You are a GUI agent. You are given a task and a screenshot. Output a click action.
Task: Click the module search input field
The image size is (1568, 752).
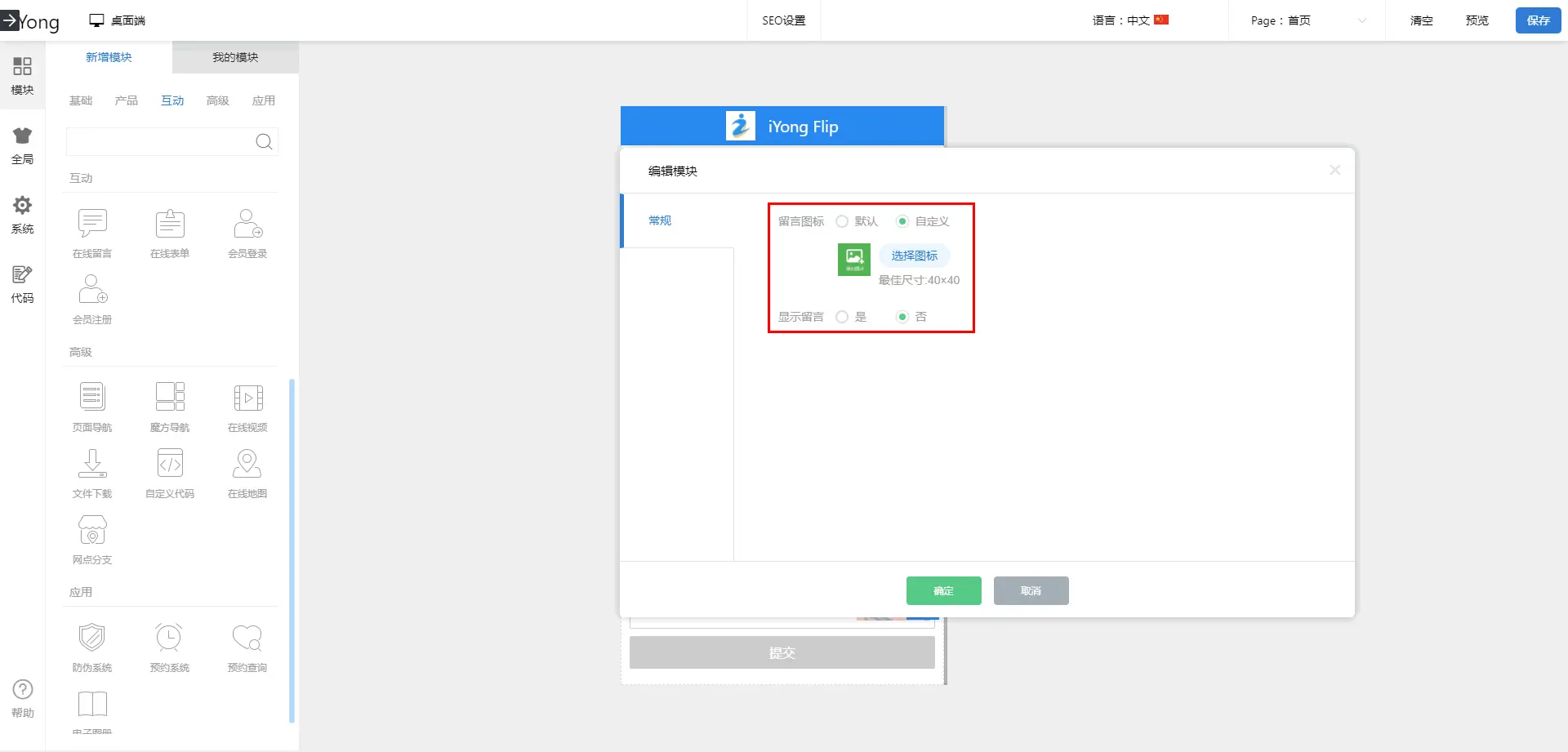(160, 142)
